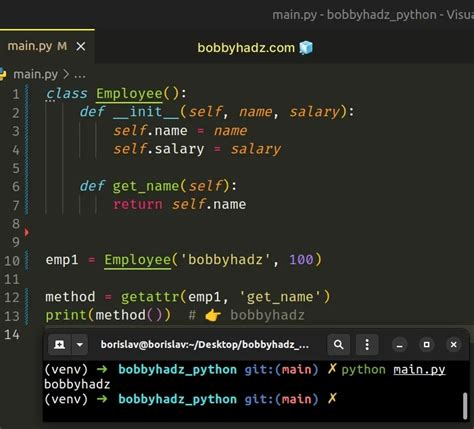Click the 'bobbyhadz' string on line 10
474x429 pixels.
point(226,260)
